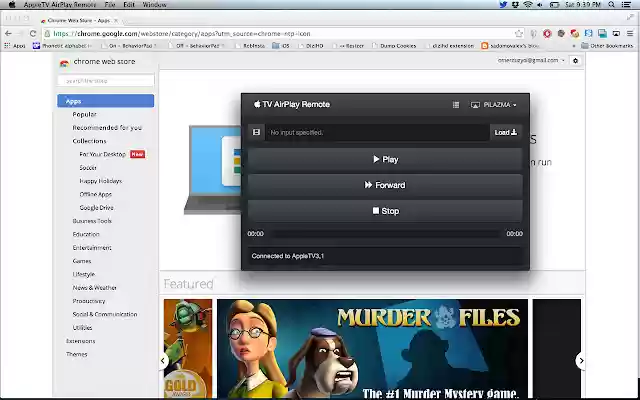Click the 'Connected to AppleTV3,1' status text

pyautogui.click(x=287, y=256)
